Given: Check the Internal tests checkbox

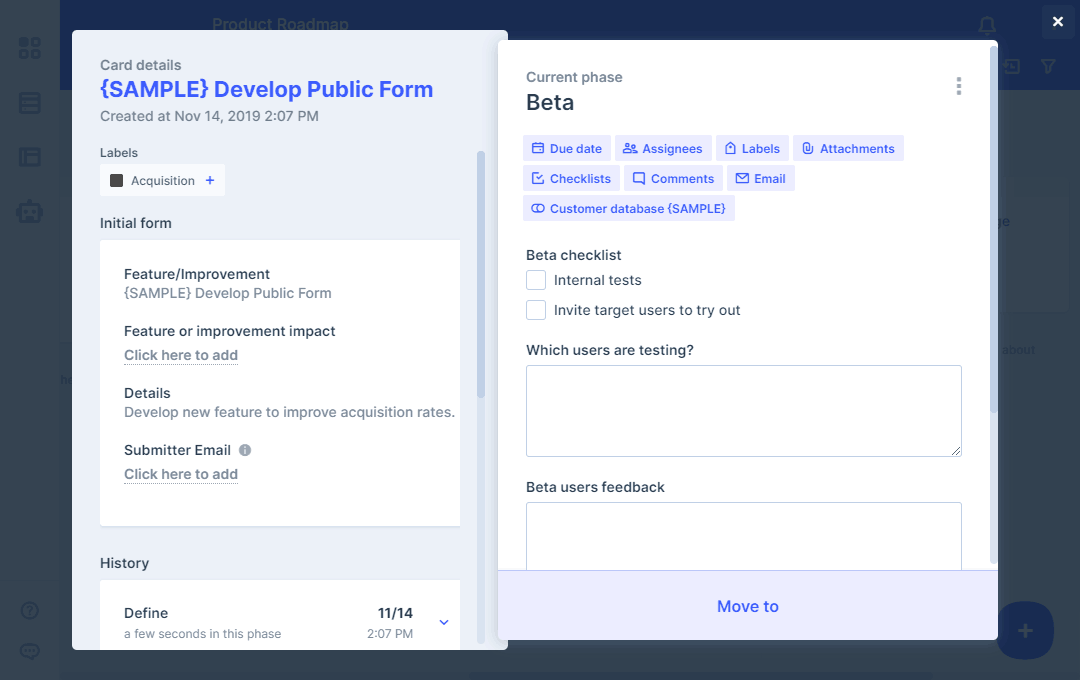Looking at the screenshot, I should coord(536,280).
